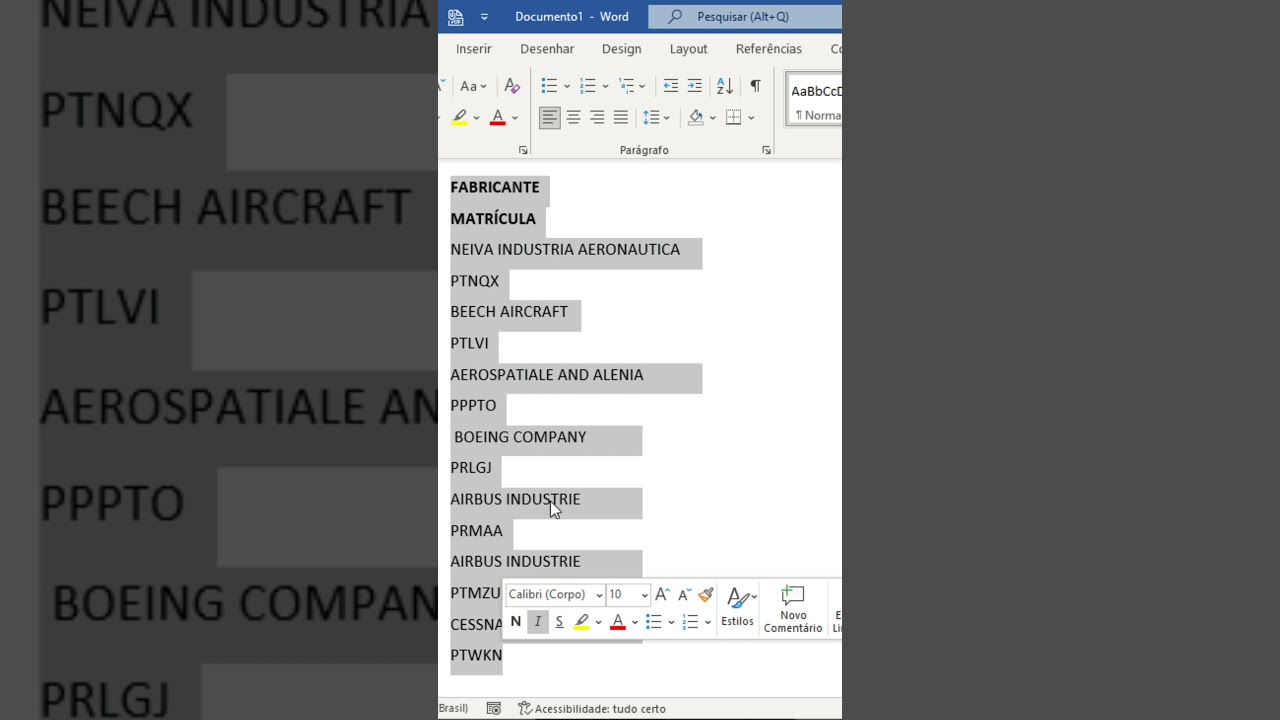Expand mini toolbar bullets dropdown arrow
1280x720 pixels.
pos(671,622)
